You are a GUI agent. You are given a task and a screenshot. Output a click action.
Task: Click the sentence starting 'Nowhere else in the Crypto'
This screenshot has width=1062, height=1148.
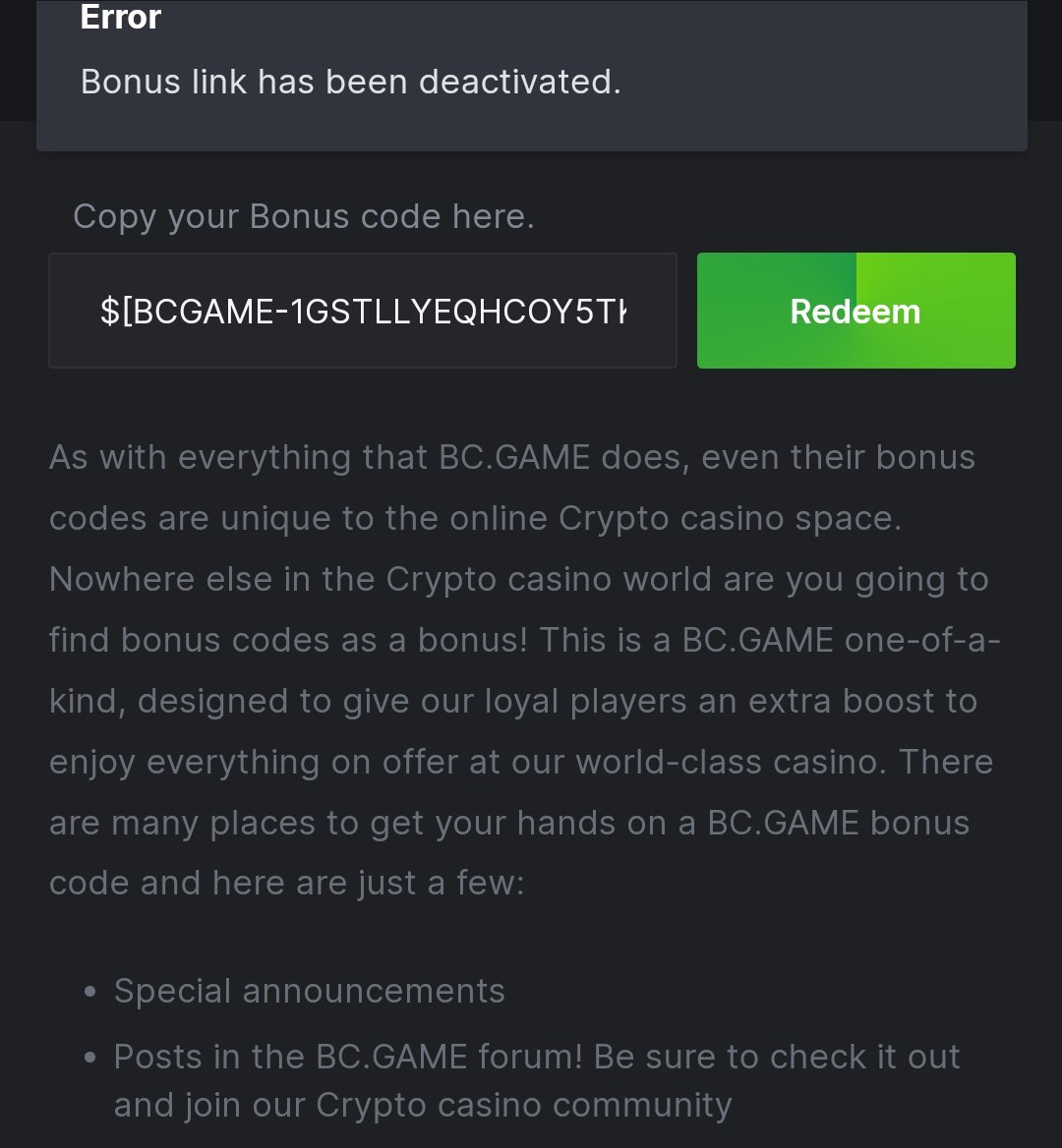point(518,579)
